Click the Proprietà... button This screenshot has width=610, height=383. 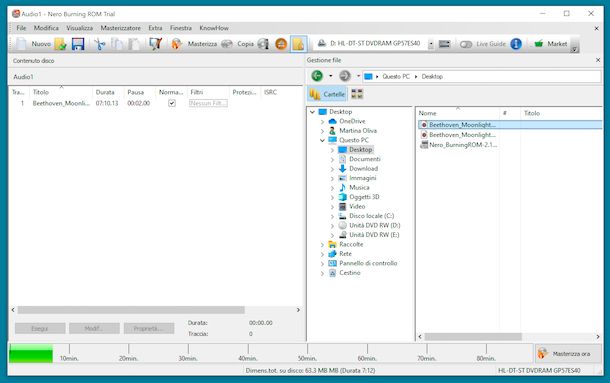point(149,329)
